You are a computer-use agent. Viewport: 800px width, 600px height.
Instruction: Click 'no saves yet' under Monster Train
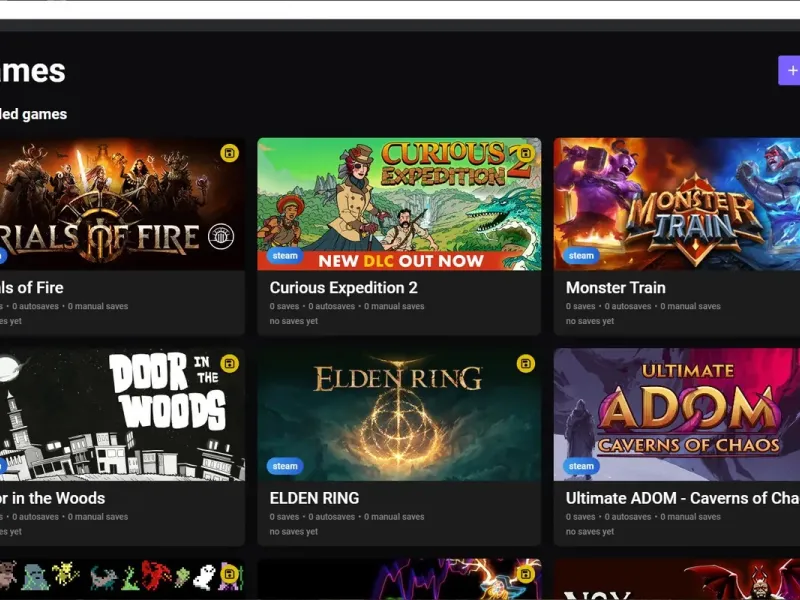click(x=590, y=321)
